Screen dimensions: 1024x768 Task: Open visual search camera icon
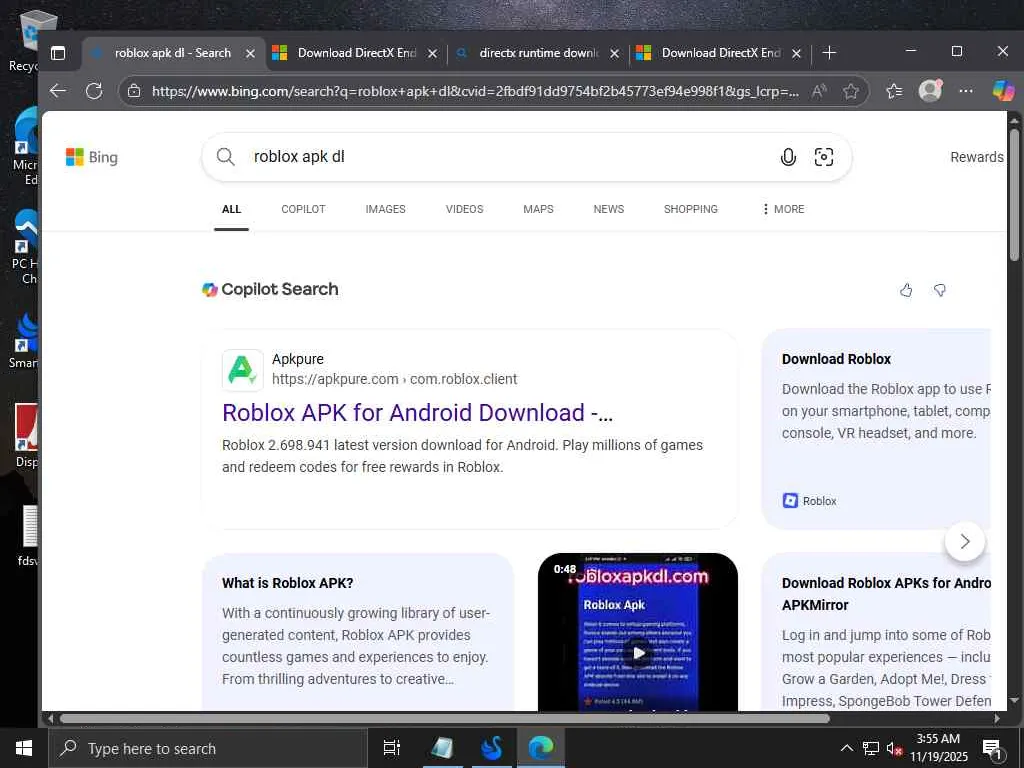click(x=824, y=157)
